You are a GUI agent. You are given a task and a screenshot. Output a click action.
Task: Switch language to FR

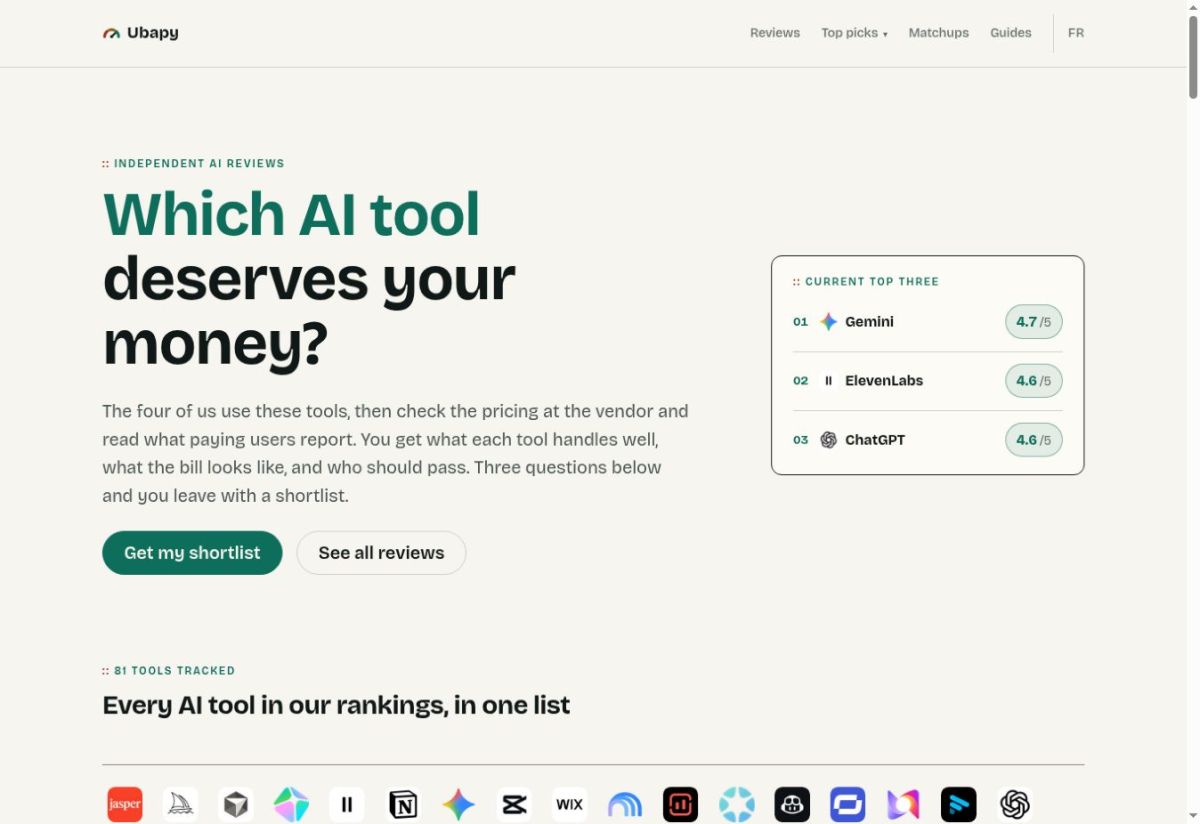[x=1076, y=33]
